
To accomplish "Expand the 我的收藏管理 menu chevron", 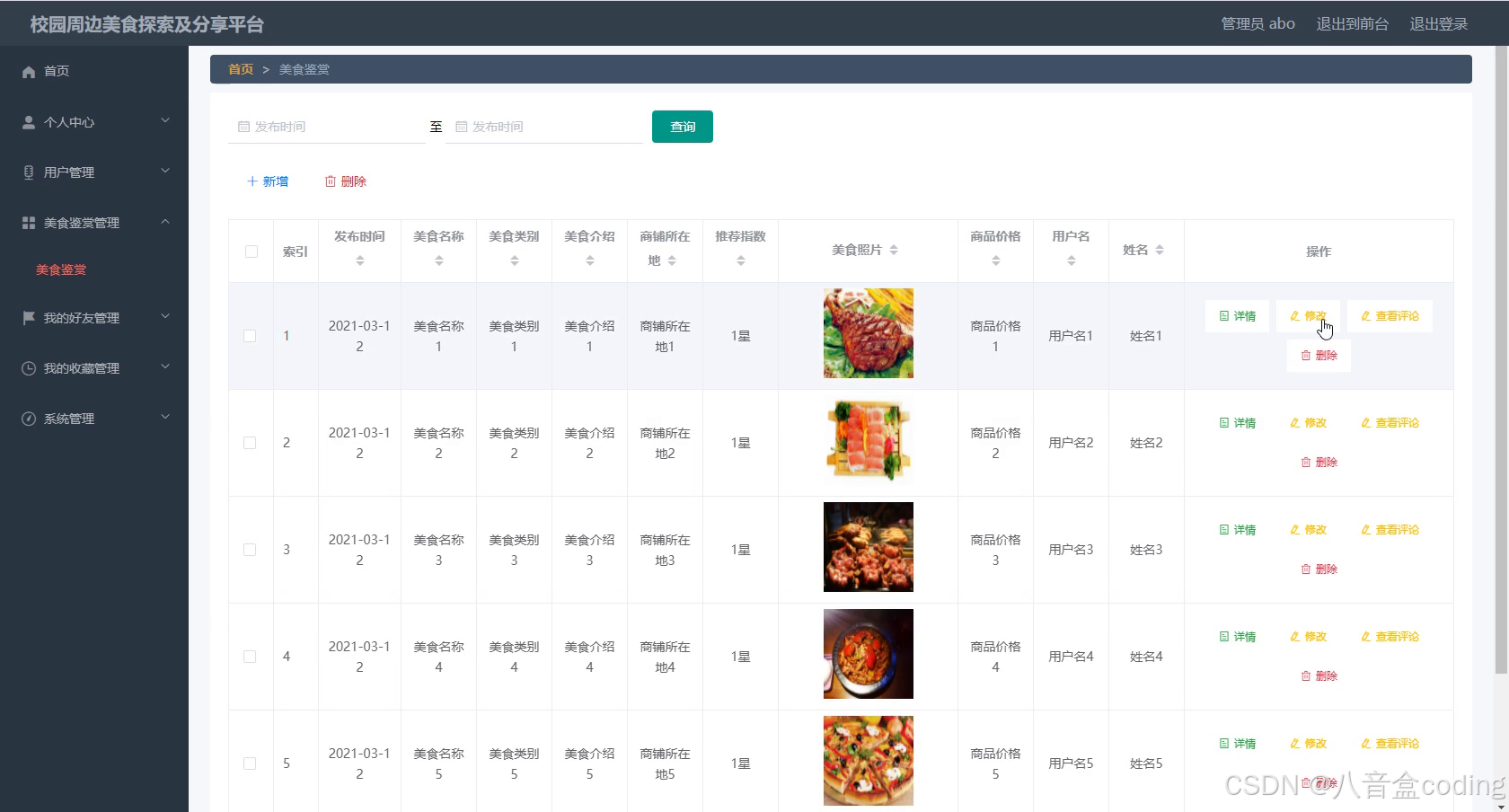I will pyautogui.click(x=165, y=367).
